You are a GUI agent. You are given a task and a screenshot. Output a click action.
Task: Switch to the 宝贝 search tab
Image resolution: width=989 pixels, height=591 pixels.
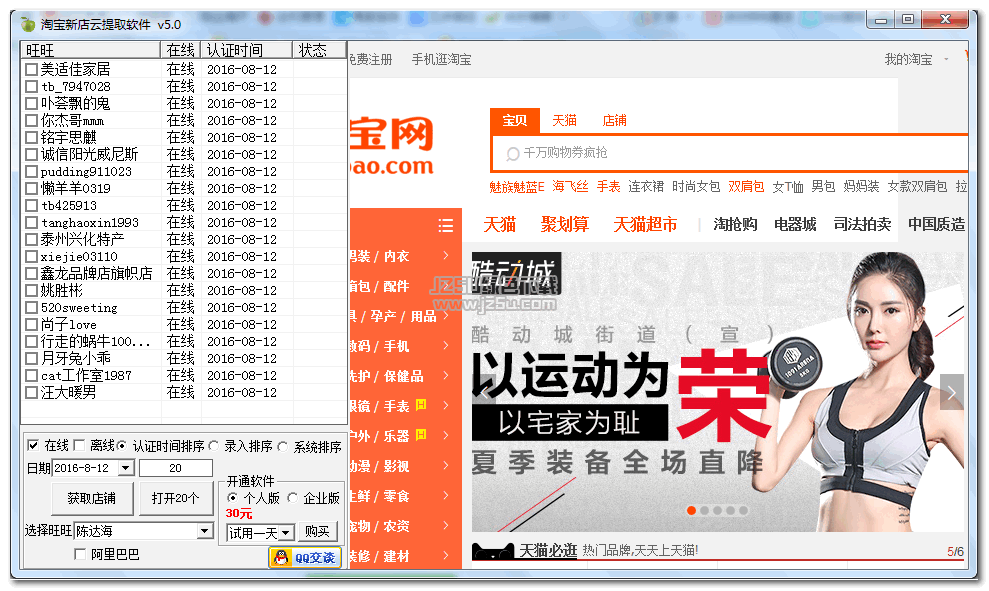pyautogui.click(x=515, y=120)
